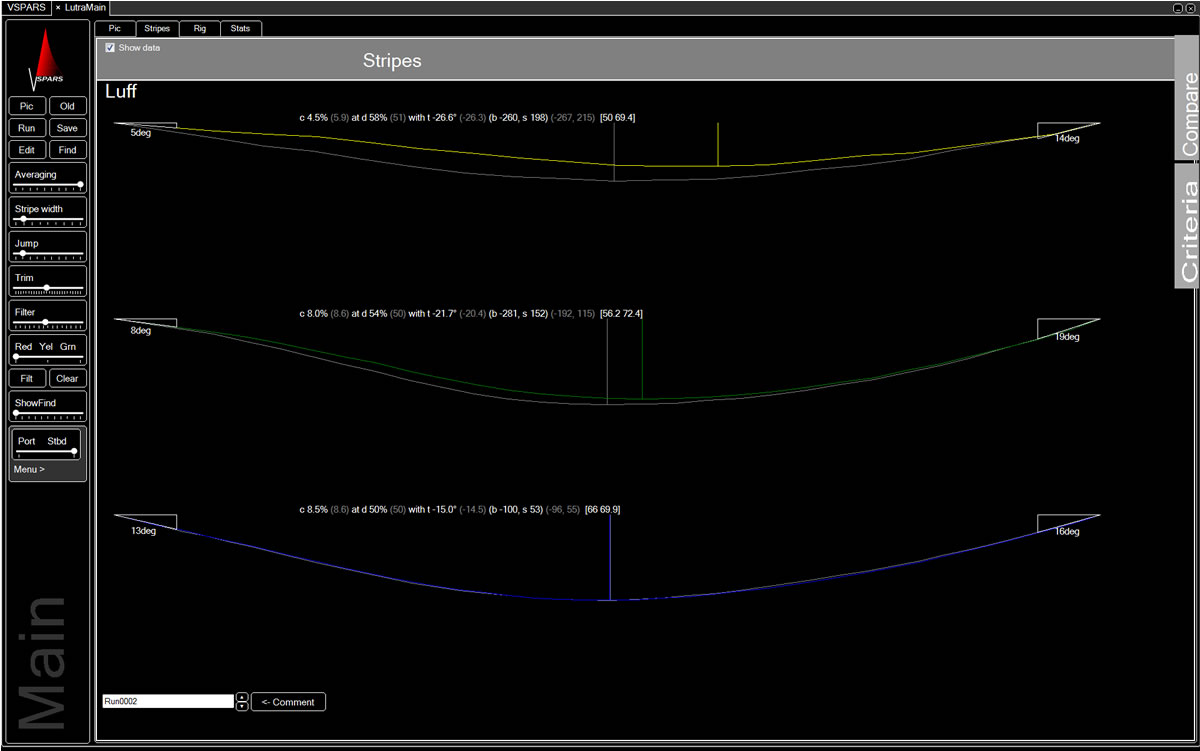
Task: Close the VSPARS window
Action: pos(1190,7)
